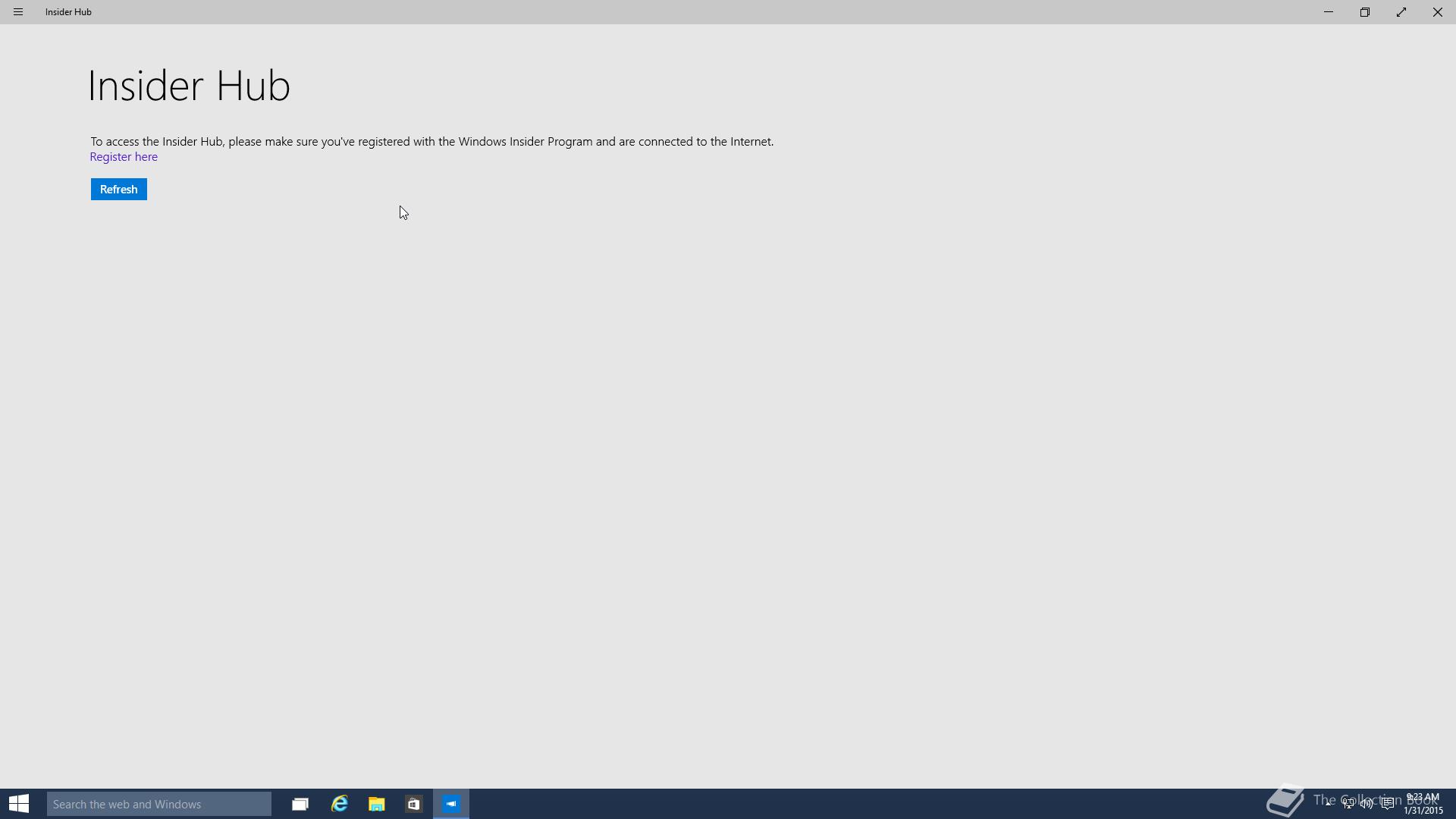The image size is (1456, 819).
Task: Toggle full-screen mode for Insider Hub
Action: (x=1401, y=12)
